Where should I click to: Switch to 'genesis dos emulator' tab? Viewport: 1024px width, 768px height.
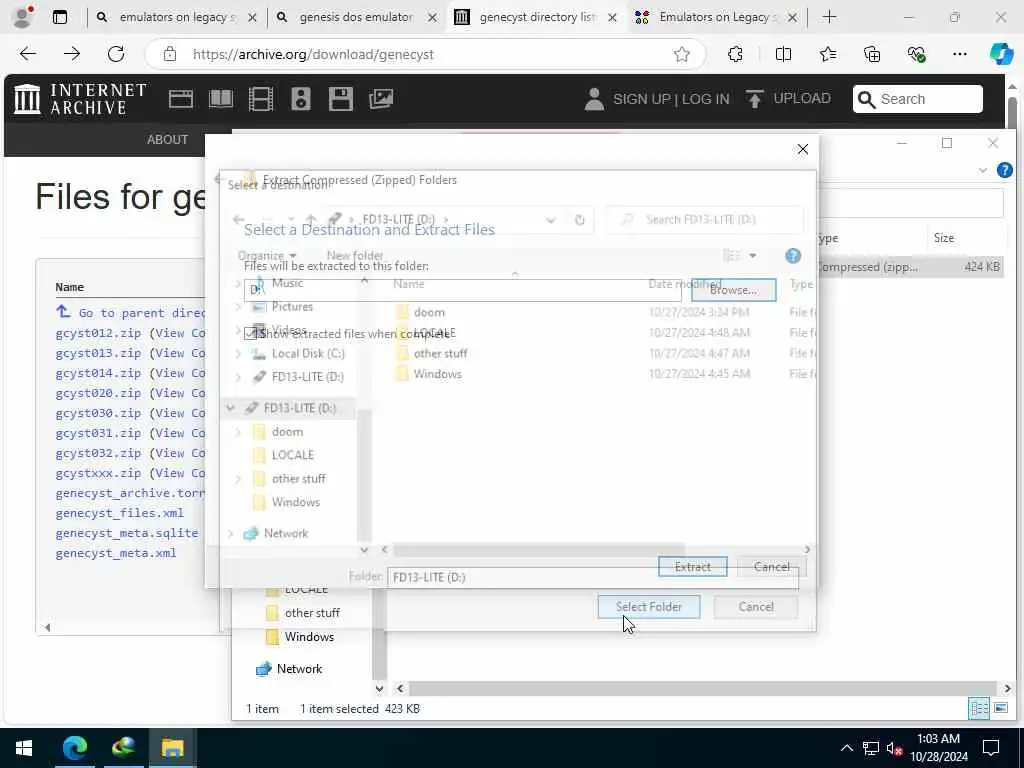point(357,18)
